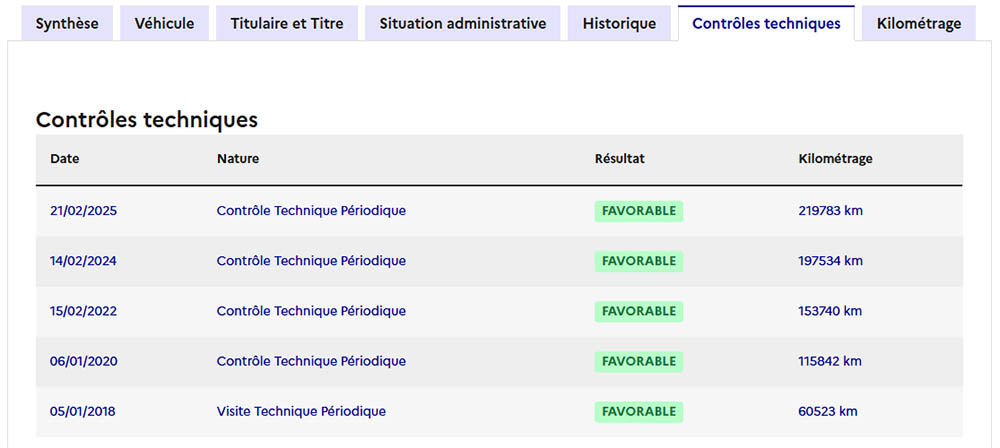Click the FAVORABLE badge for 15/02/2022

click(x=639, y=311)
